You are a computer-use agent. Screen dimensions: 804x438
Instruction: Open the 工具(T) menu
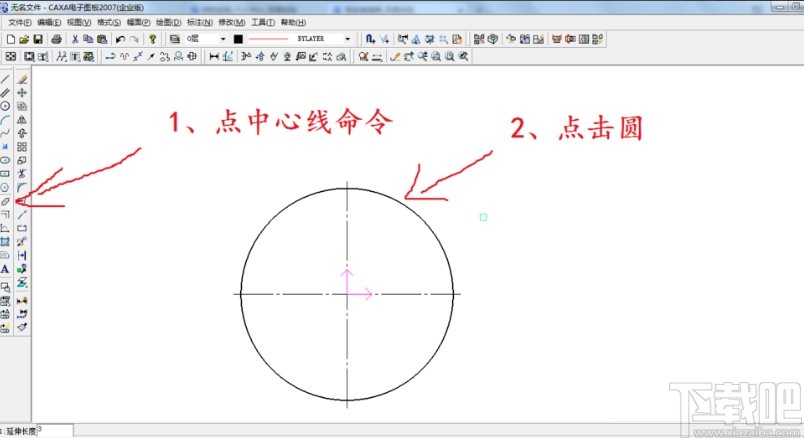pyautogui.click(x=263, y=23)
